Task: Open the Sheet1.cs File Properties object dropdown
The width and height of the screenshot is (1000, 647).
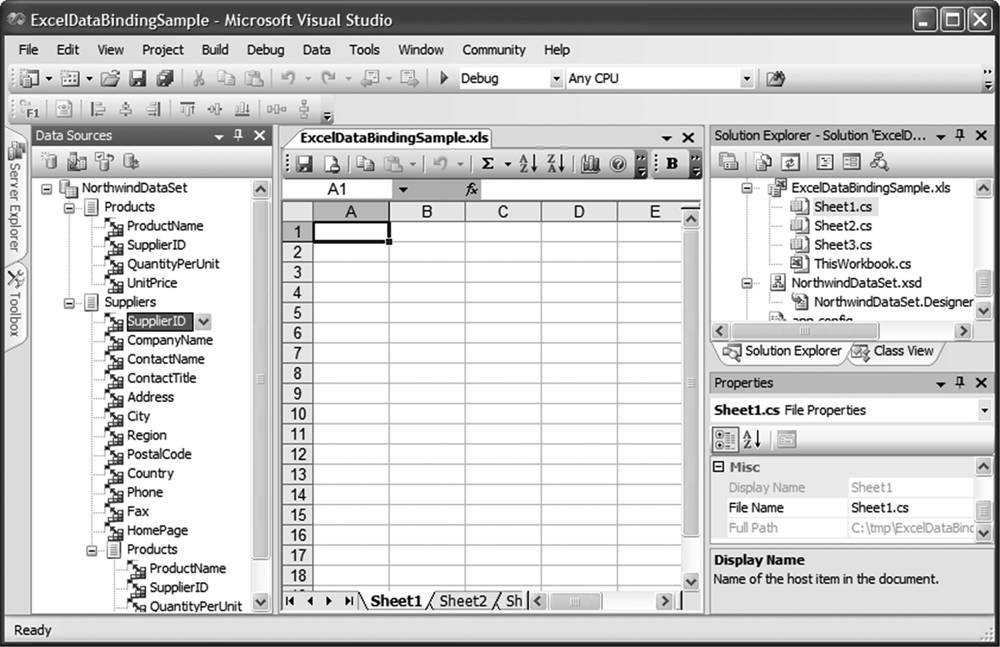Action: click(x=985, y=410)
